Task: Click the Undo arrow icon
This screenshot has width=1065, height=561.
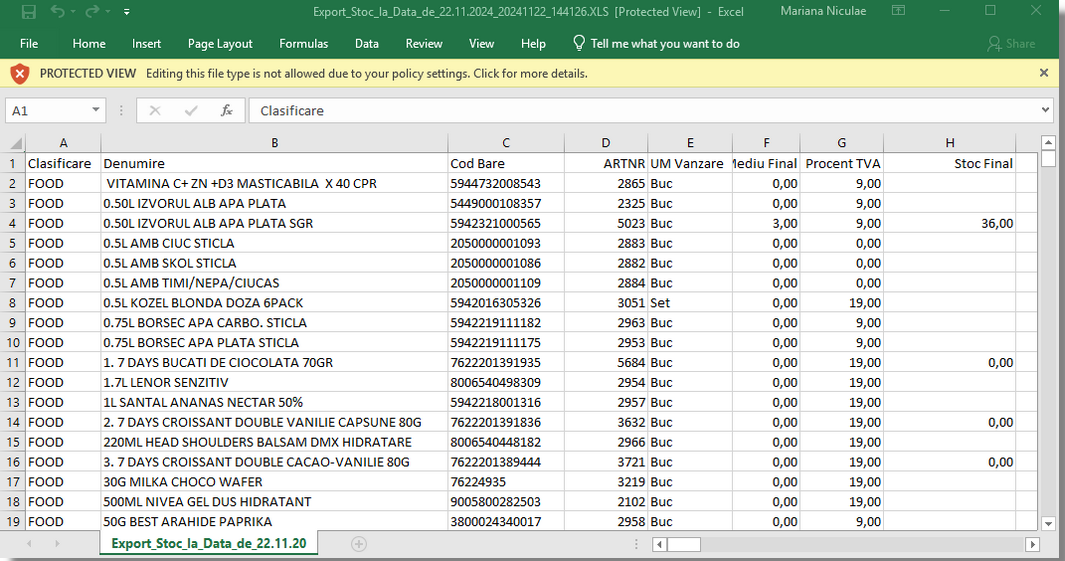Action: [58, 12]
